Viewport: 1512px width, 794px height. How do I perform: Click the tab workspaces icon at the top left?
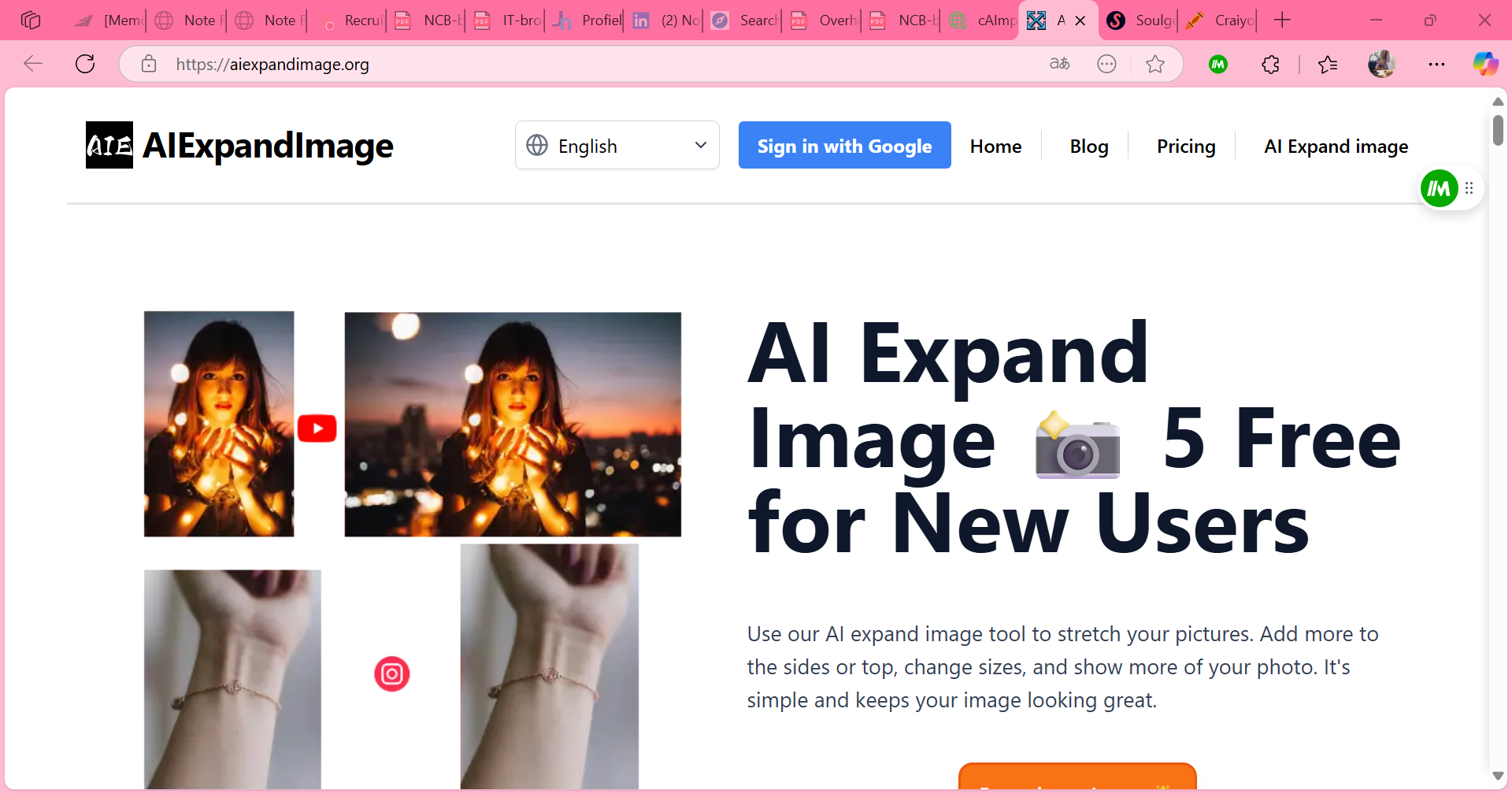click(x=31, y=20)
